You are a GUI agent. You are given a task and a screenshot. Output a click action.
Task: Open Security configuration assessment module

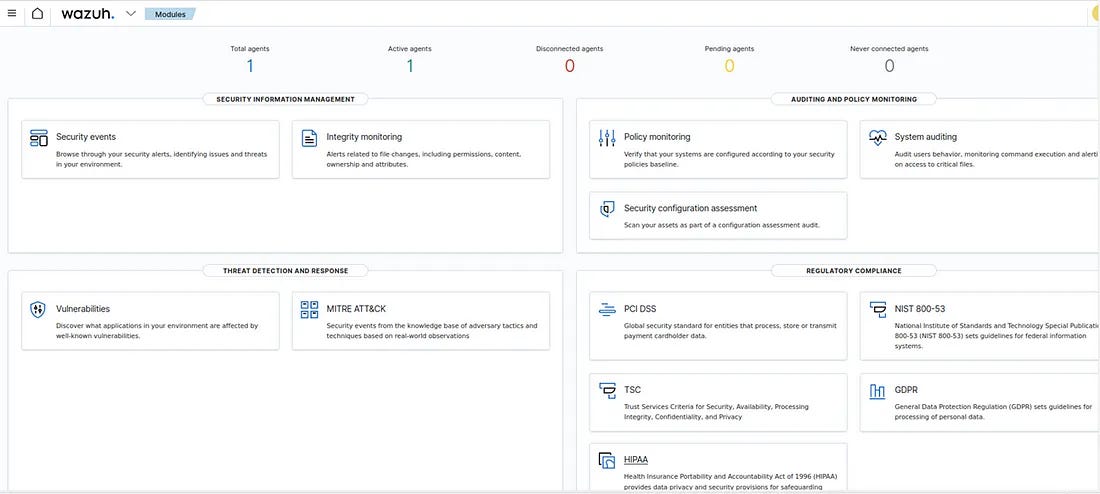[718, 215]
